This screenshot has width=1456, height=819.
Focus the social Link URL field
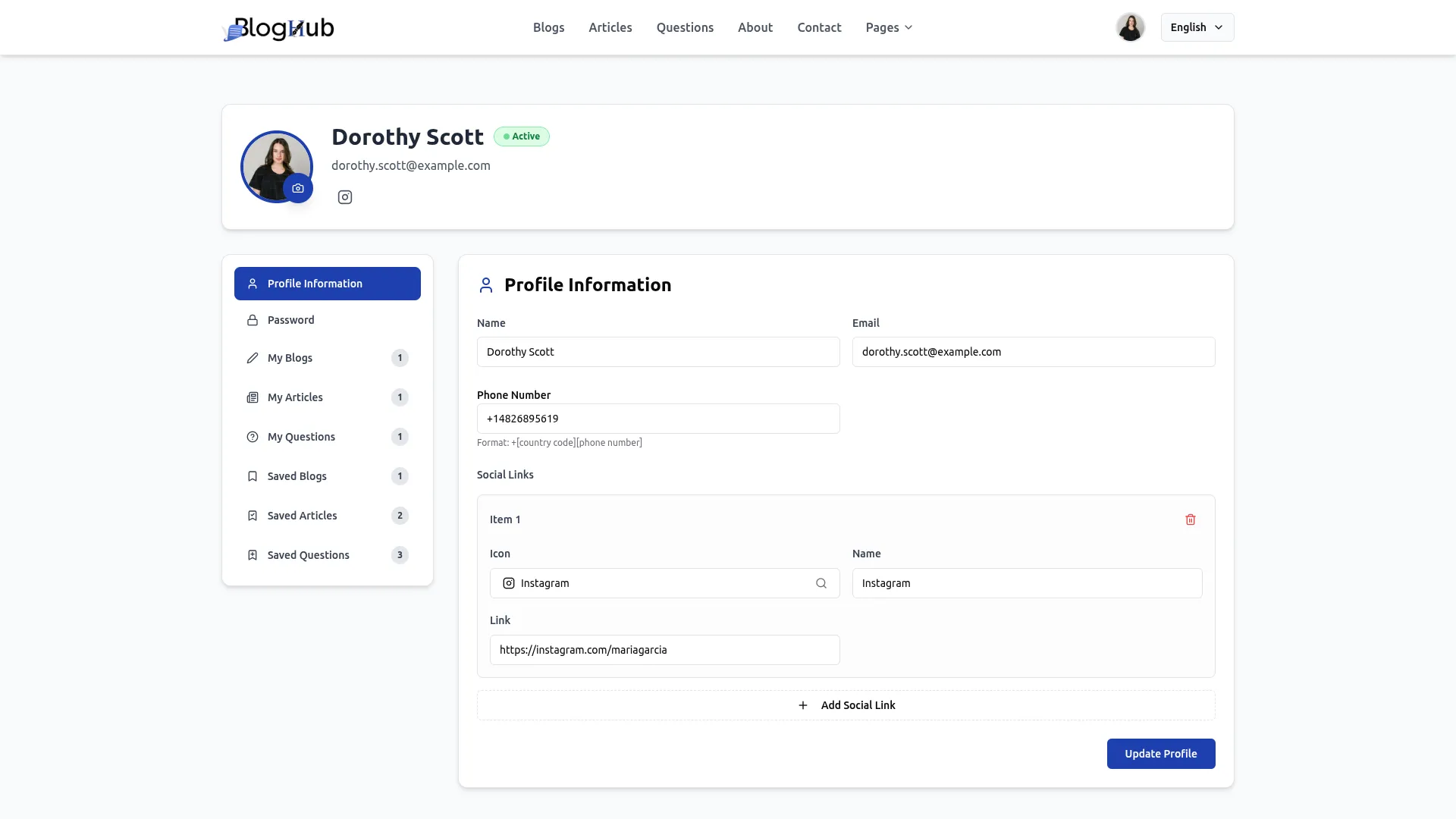(664, 650)
